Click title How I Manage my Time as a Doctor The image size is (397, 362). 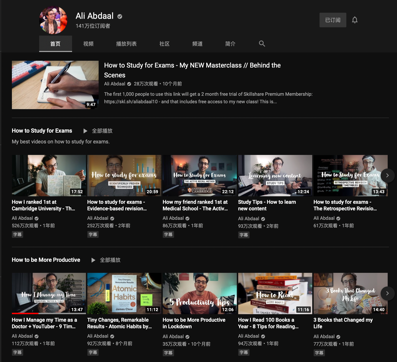[x=44, y=323]
